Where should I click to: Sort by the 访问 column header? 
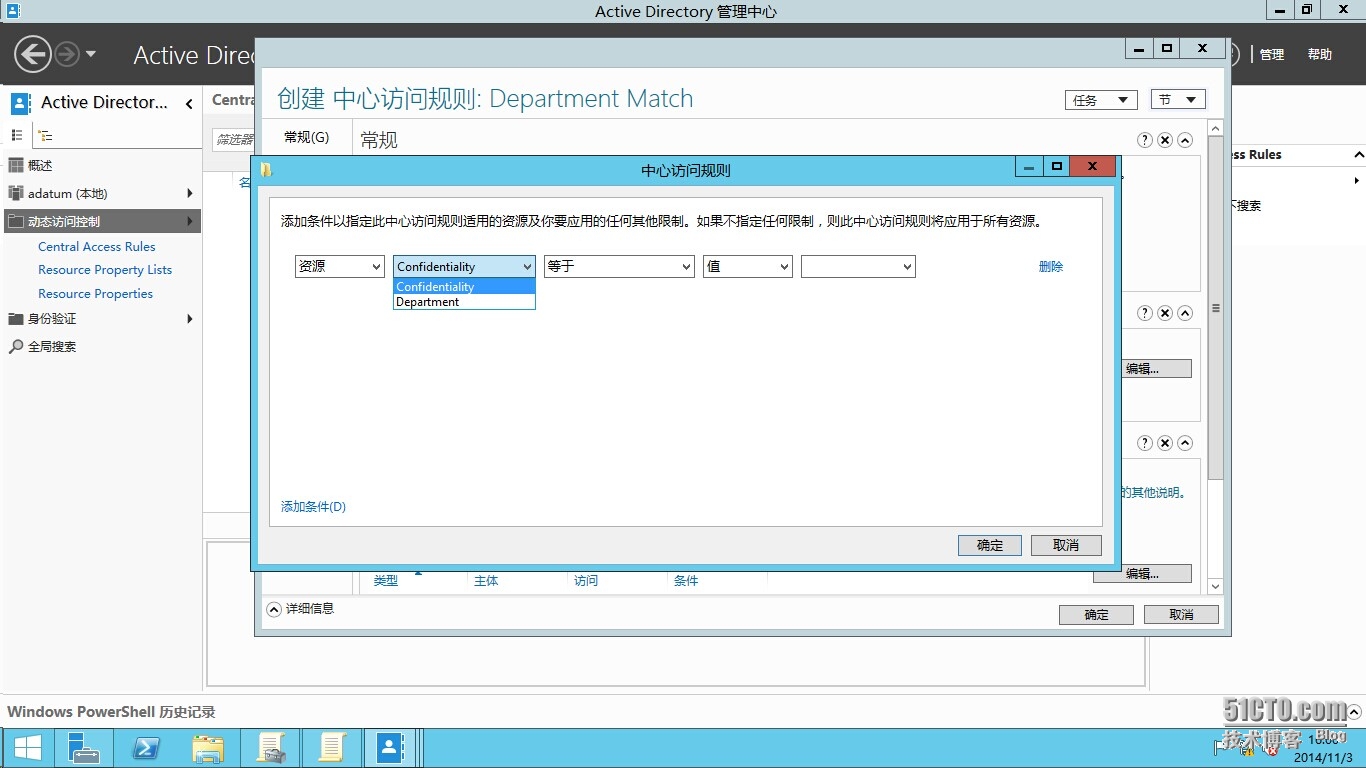pos(586,581)
